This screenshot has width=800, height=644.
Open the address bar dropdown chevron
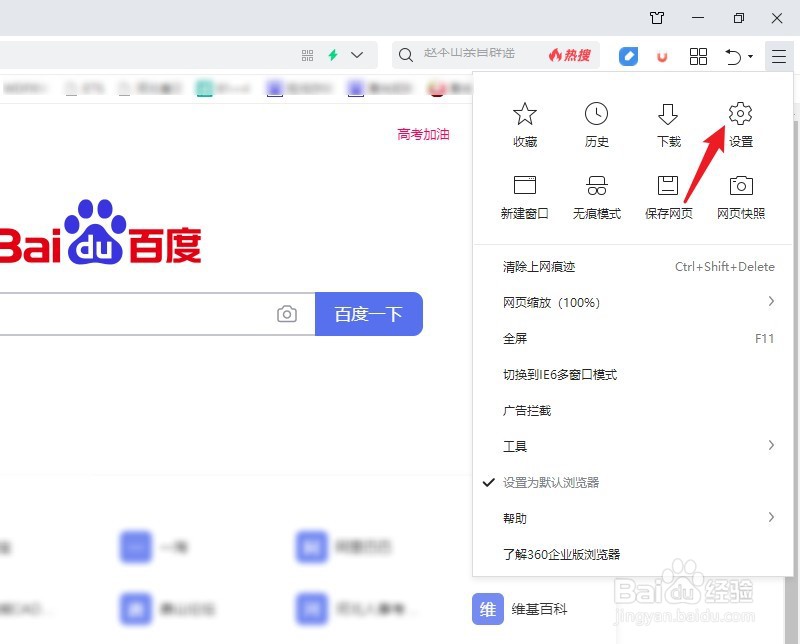click(357, 55)
